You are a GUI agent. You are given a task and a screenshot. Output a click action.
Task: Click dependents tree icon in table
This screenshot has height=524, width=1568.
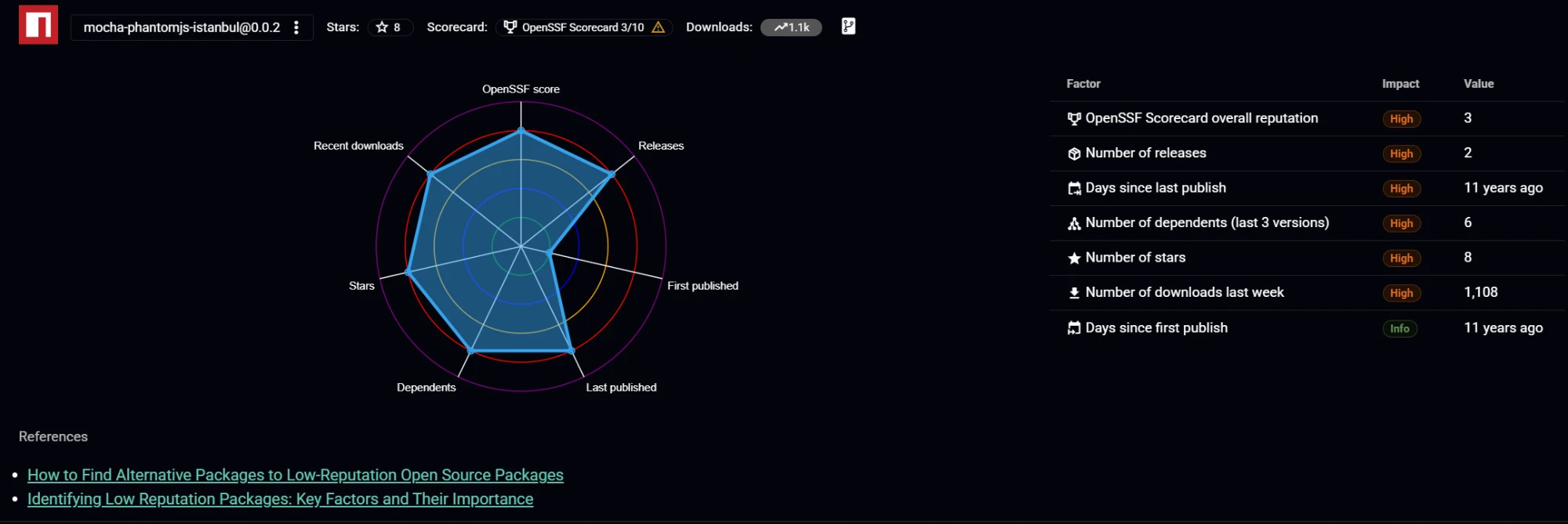pyautogui.click(x=1074, y=223)
